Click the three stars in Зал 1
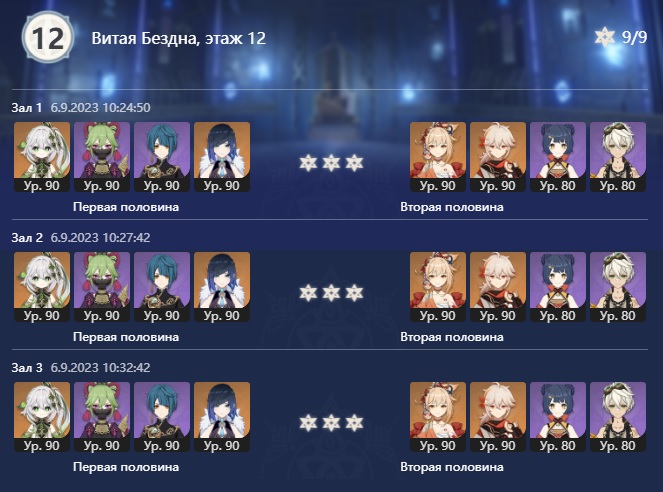 [331, 163]
